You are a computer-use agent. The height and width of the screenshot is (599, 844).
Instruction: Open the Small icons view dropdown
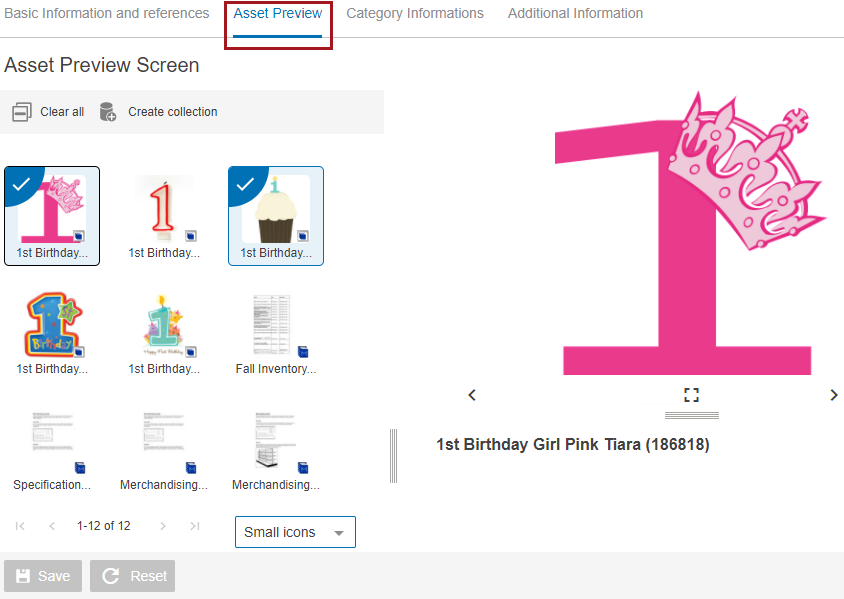[x=295, y=532]
